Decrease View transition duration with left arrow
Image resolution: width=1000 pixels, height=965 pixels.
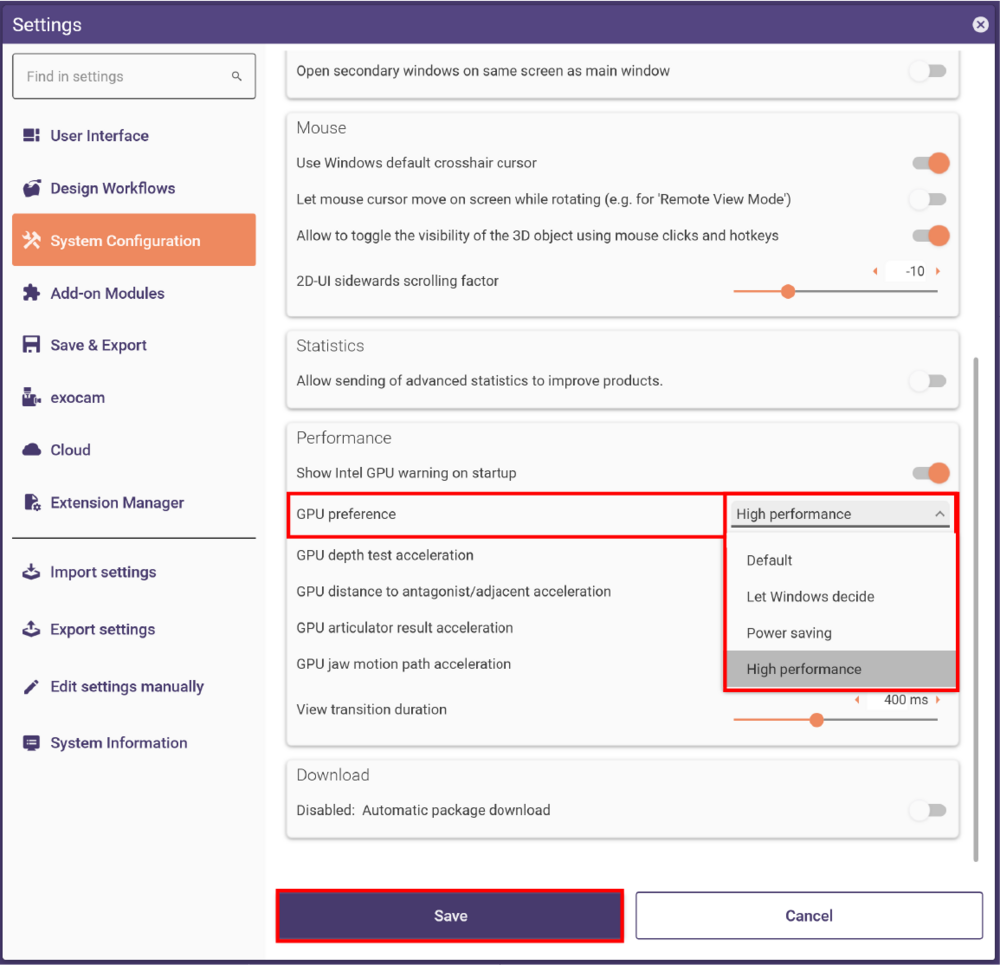coord(857,700)
